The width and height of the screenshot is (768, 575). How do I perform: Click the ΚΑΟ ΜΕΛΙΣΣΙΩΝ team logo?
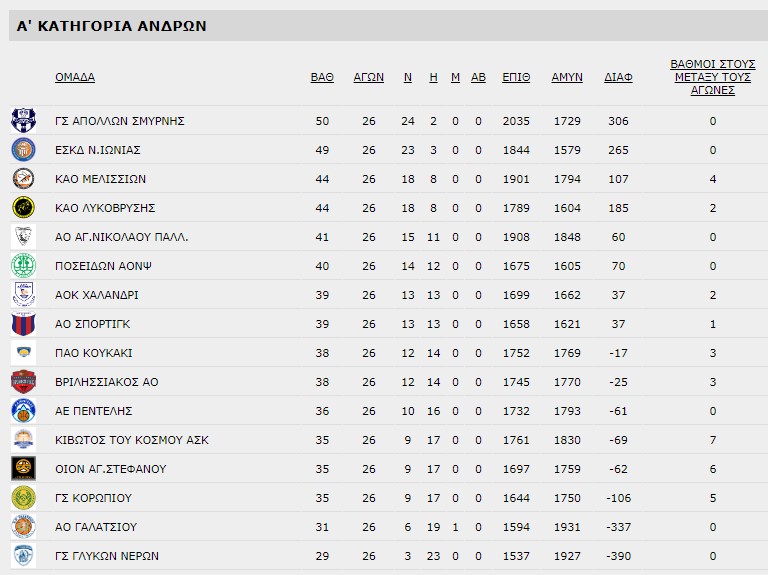pyautogui.click(x=23, y=179)
